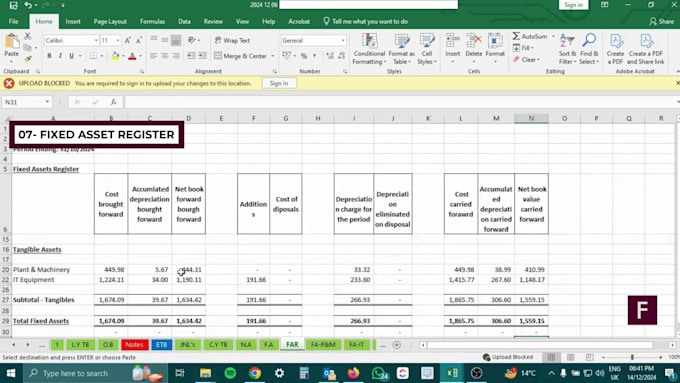Click the Sign in button in title bar

[573, 5]
